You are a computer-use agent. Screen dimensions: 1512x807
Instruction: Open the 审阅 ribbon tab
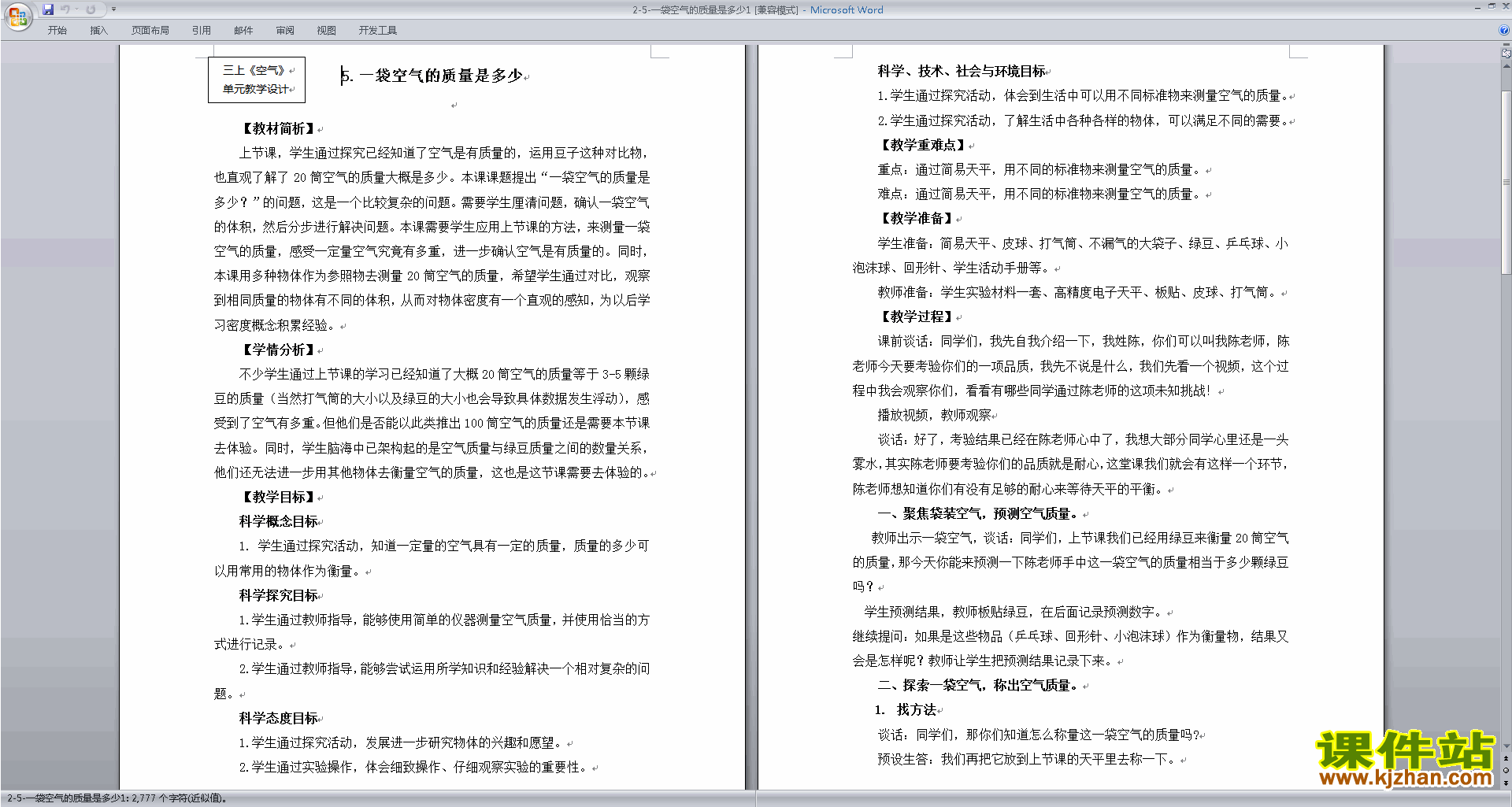285,31
